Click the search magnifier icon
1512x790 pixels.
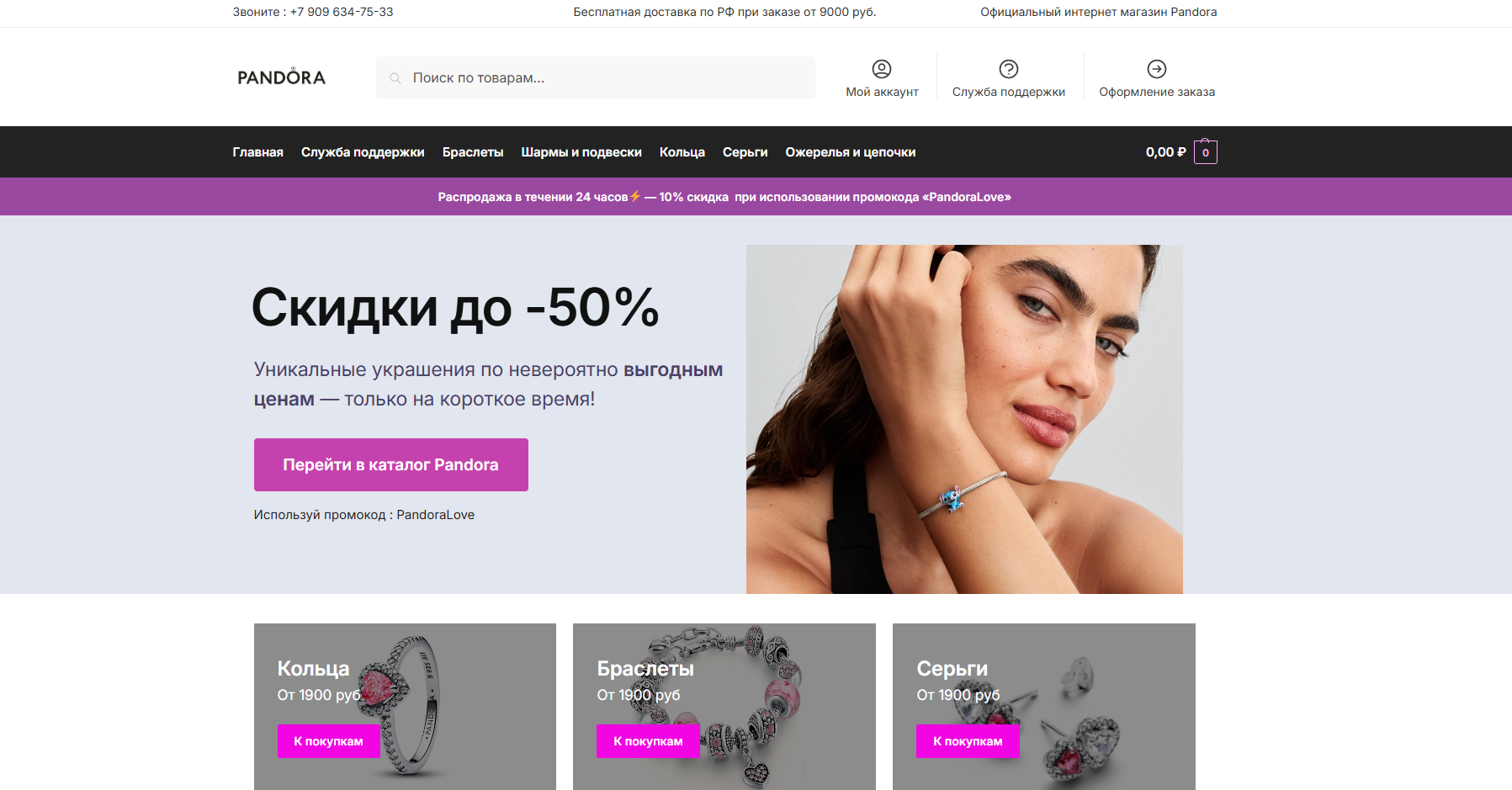tap(395, 78)
